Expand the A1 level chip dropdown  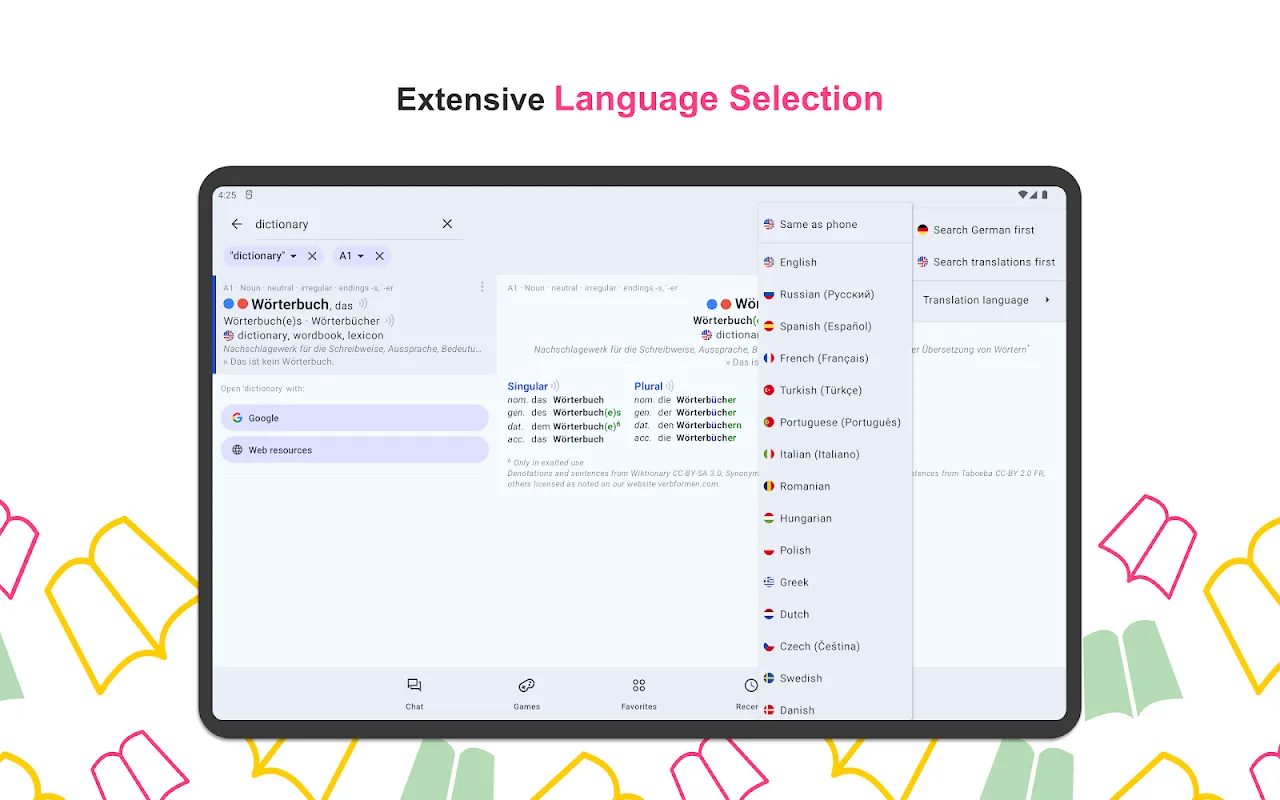[x=360, y=256]
